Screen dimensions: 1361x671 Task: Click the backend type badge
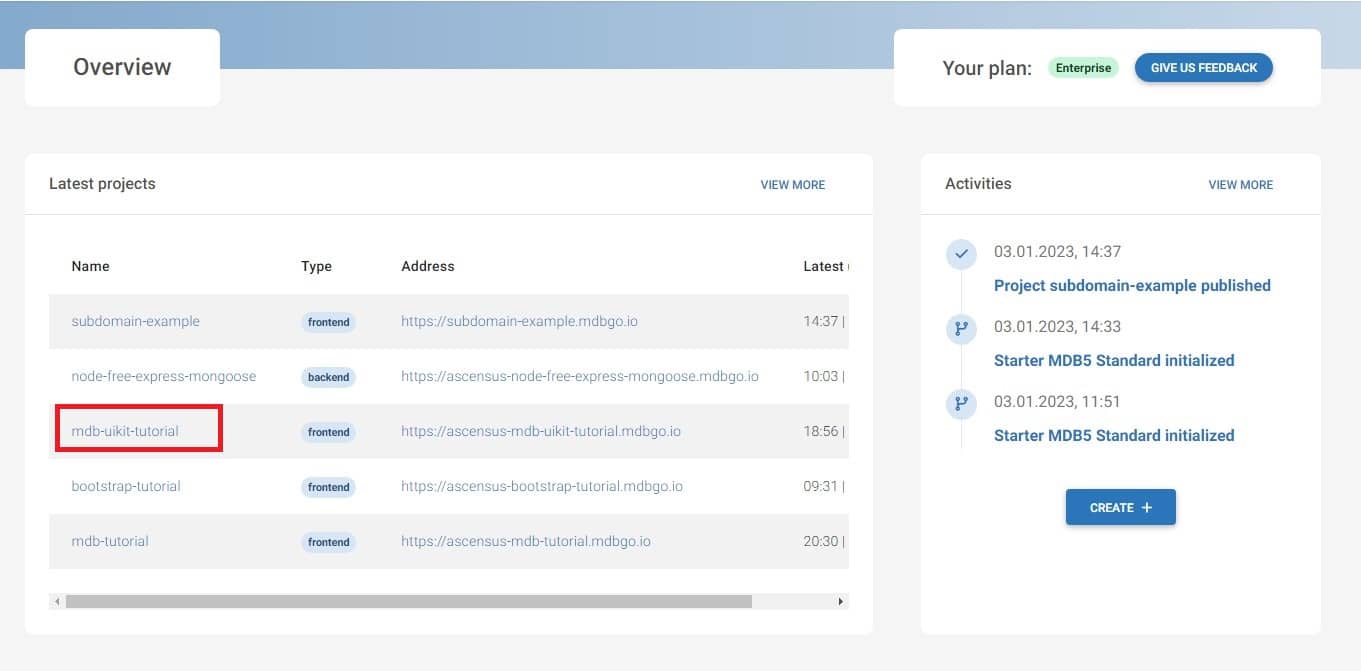coord(328,377)
